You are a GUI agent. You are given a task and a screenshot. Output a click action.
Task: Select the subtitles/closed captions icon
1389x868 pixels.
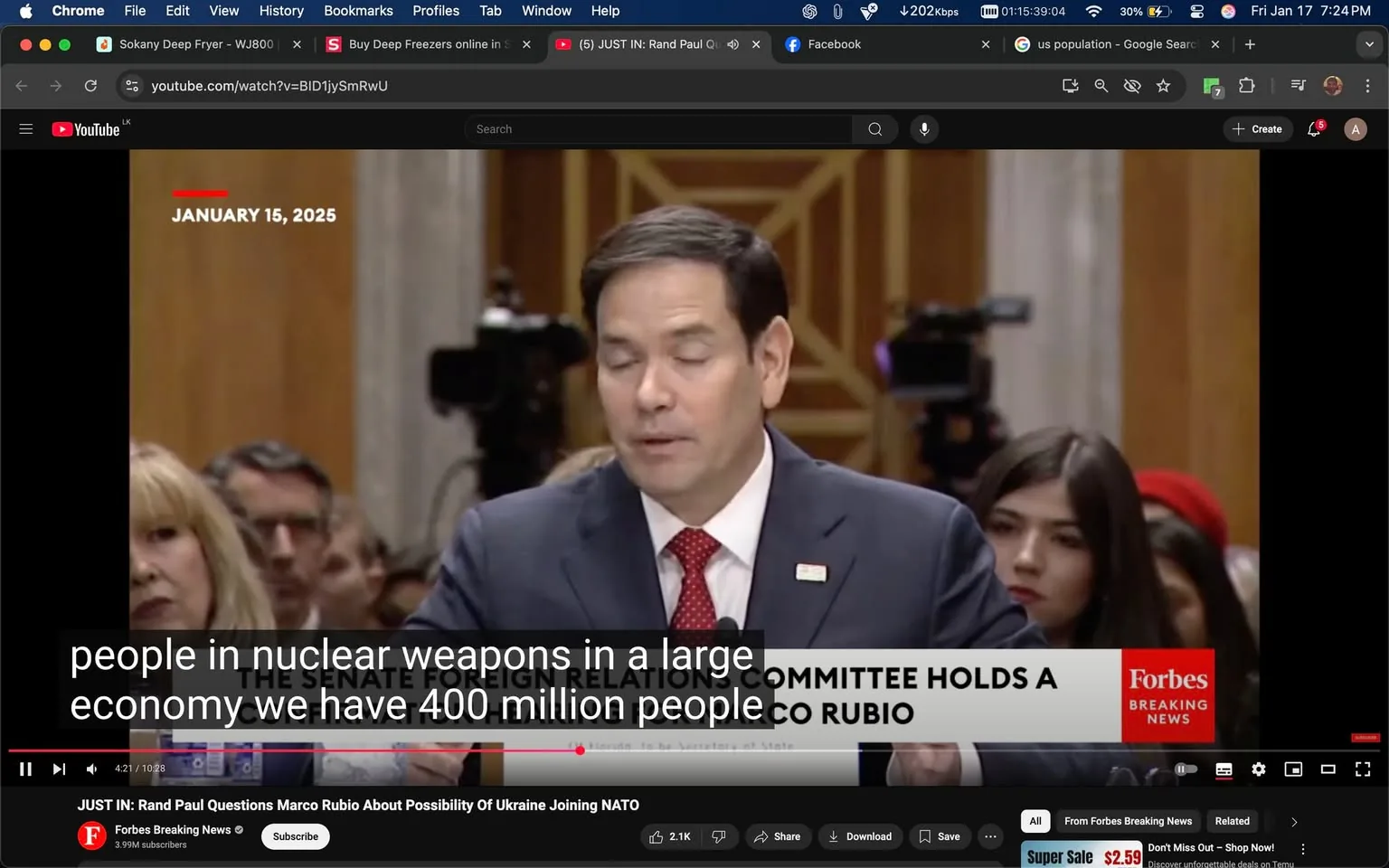[1224, 769]
